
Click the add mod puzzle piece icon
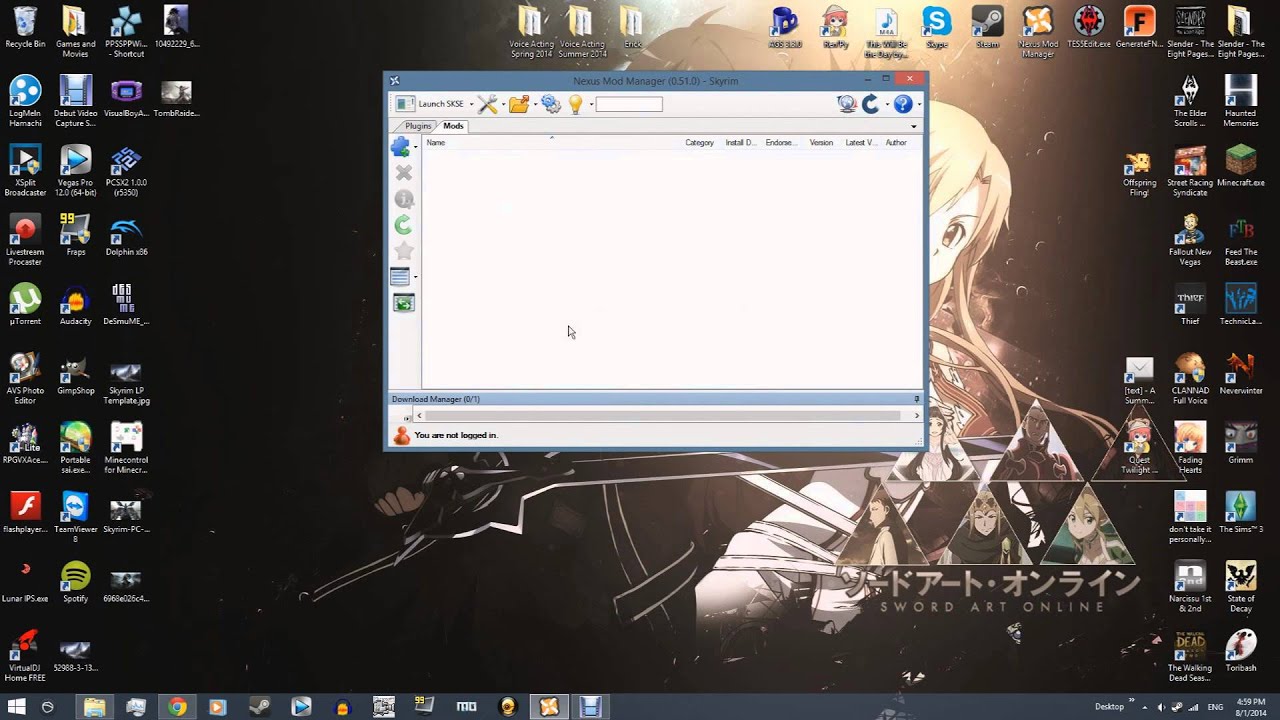pyautogui.click(x=401, y=147)
